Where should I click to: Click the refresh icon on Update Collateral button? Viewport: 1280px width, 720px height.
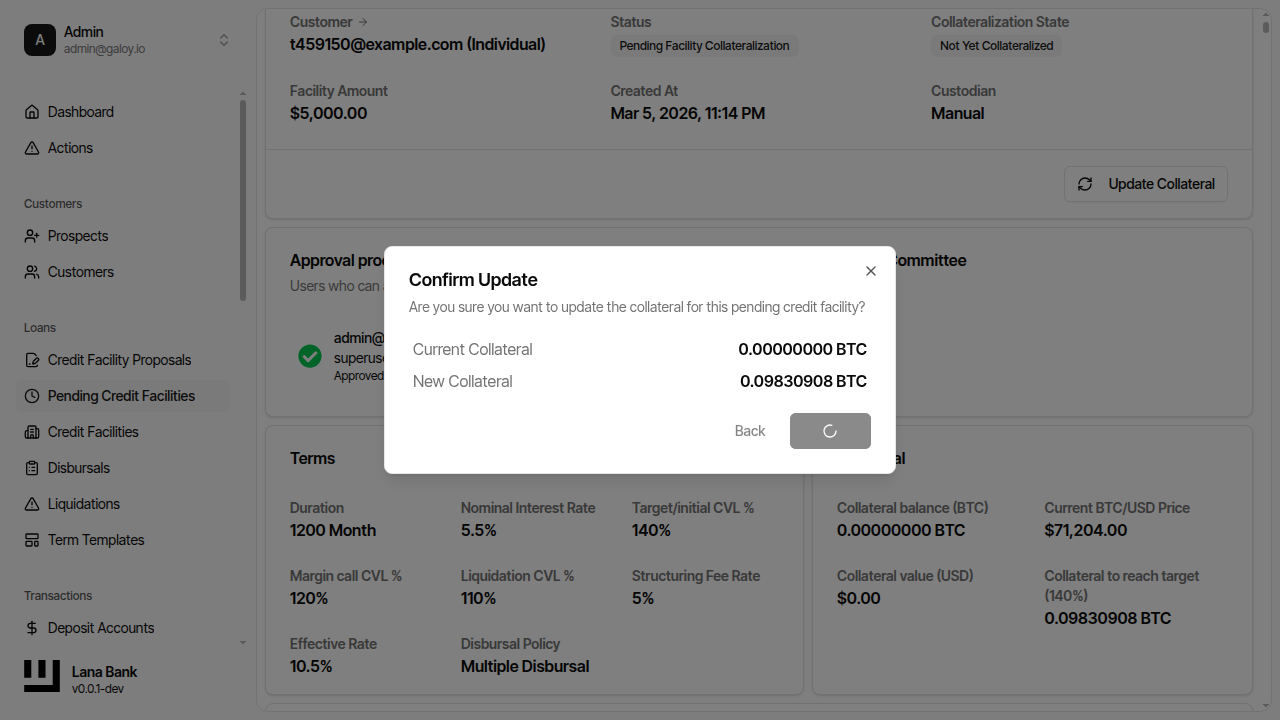[x=1085, y=184]
